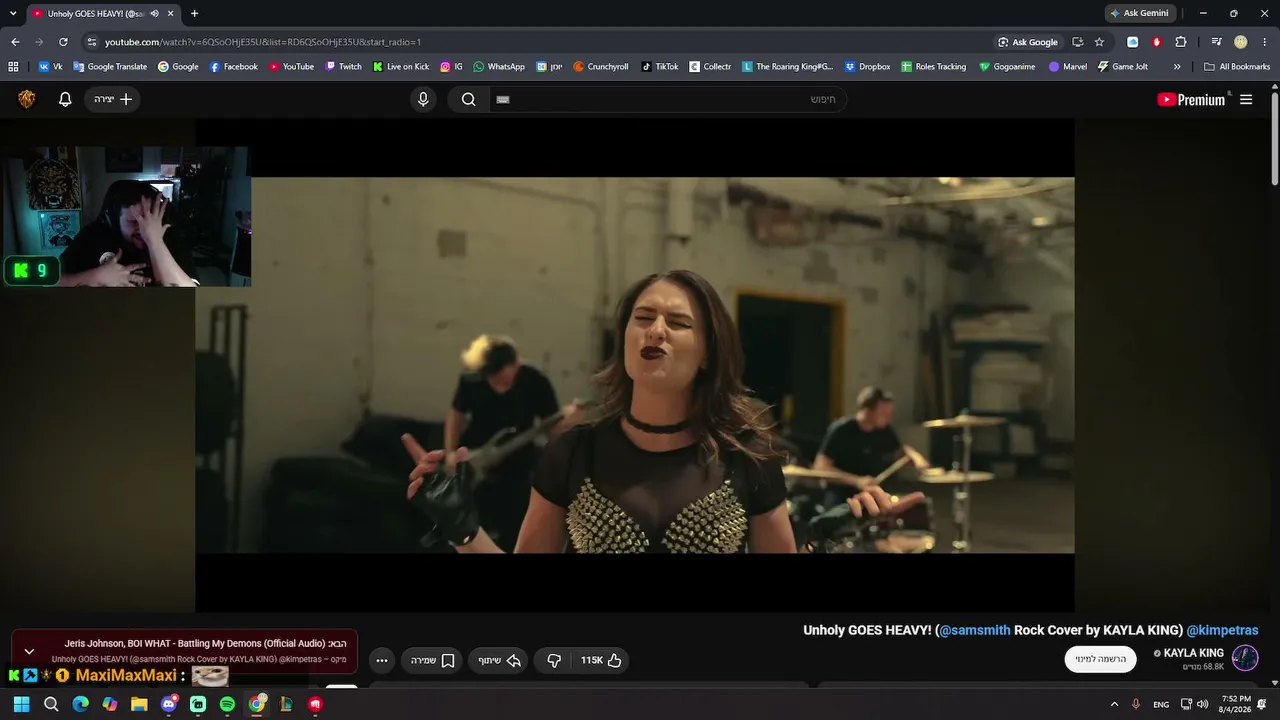Open Chrome apps grid in bookmarks bar
The image size is (1280, 720).
13,67
